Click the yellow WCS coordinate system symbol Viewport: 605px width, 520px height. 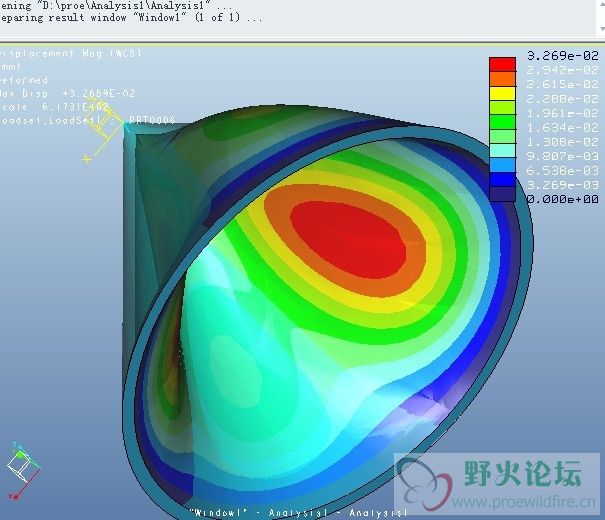[103, 131]
